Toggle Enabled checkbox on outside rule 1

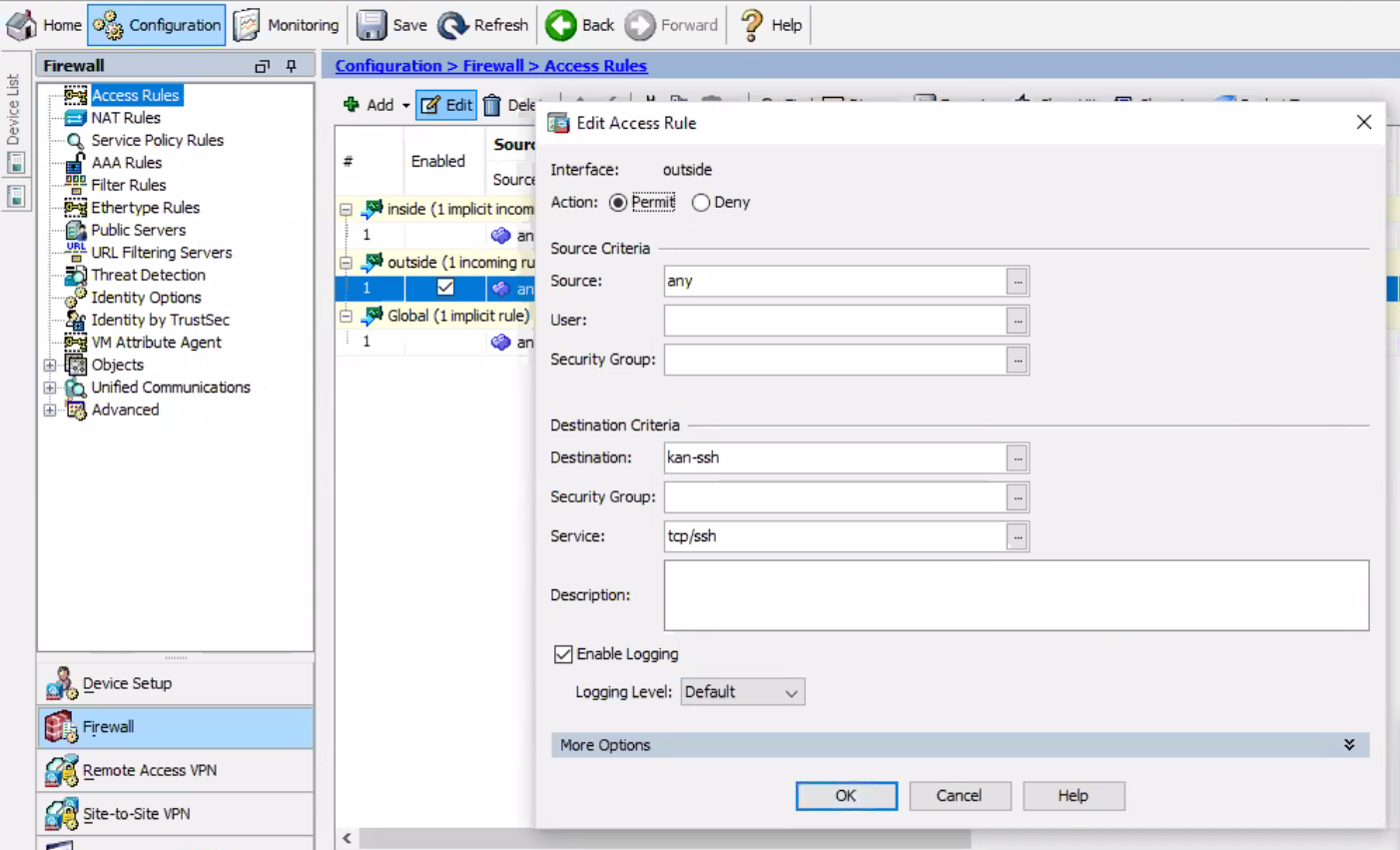pyautogui.click(x=445, y=288)
